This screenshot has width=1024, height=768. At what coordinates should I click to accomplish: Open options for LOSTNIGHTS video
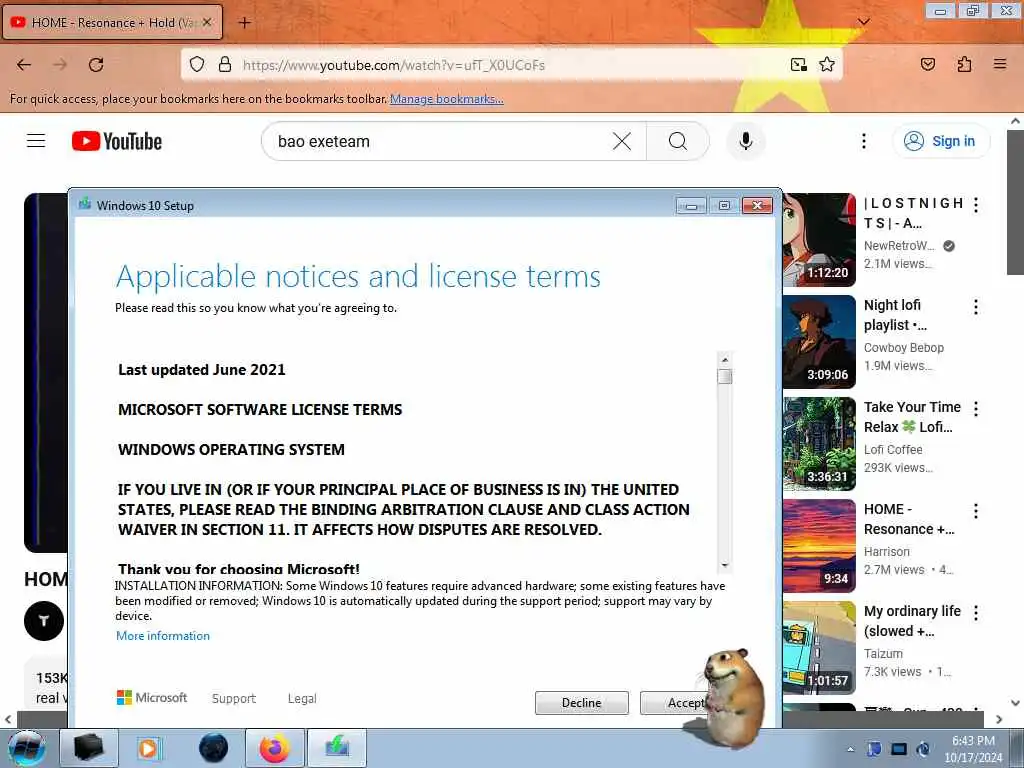pyautogui.click(x=976, y=205)
